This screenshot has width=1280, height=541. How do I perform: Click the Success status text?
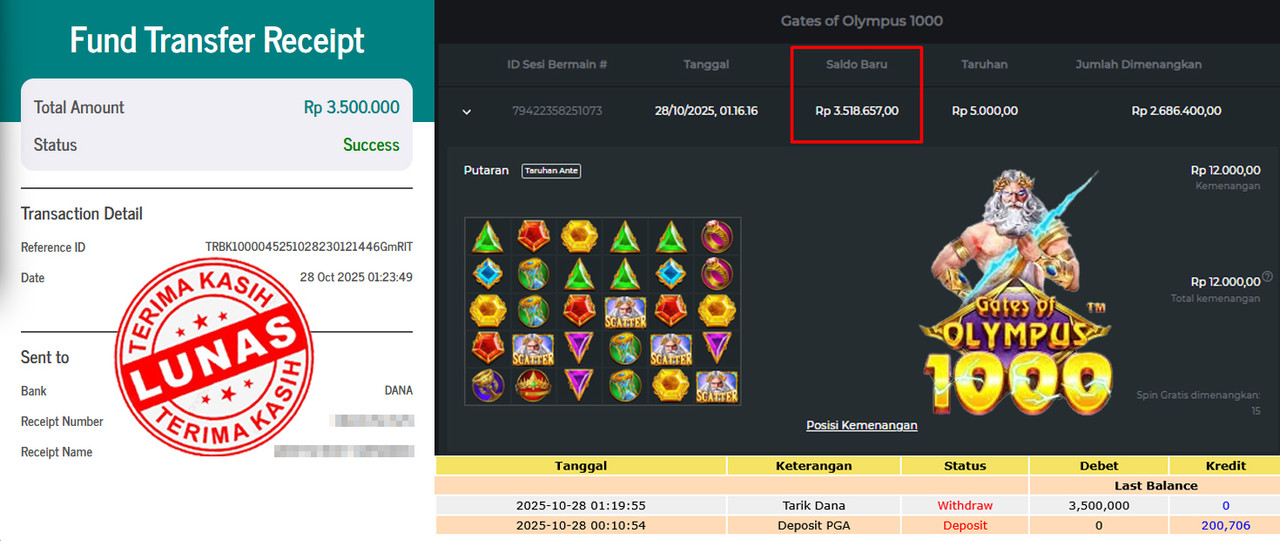(x=371, y=145)
